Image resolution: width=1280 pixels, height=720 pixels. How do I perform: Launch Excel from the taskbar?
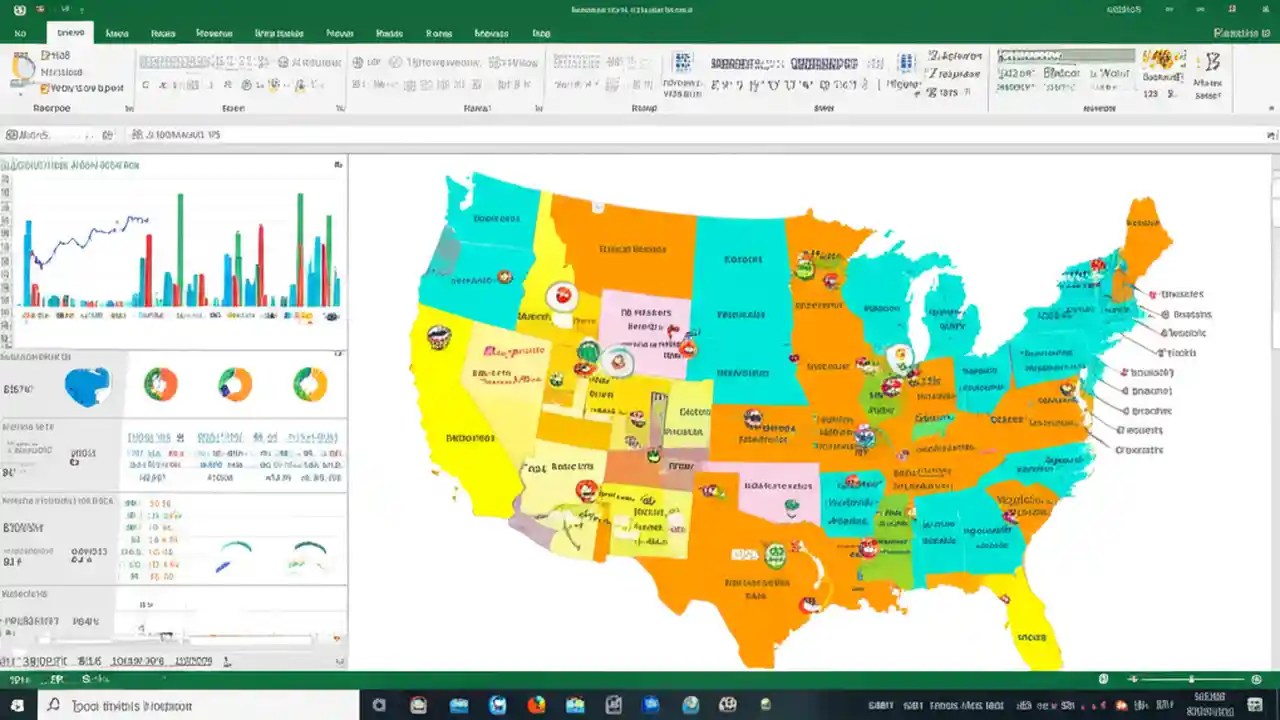tap(765, 705)
